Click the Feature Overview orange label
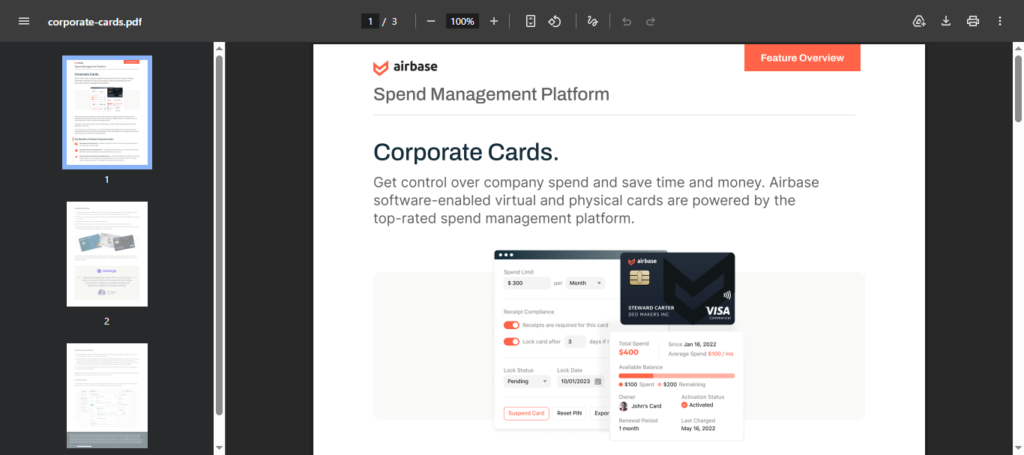 [802, 57]
